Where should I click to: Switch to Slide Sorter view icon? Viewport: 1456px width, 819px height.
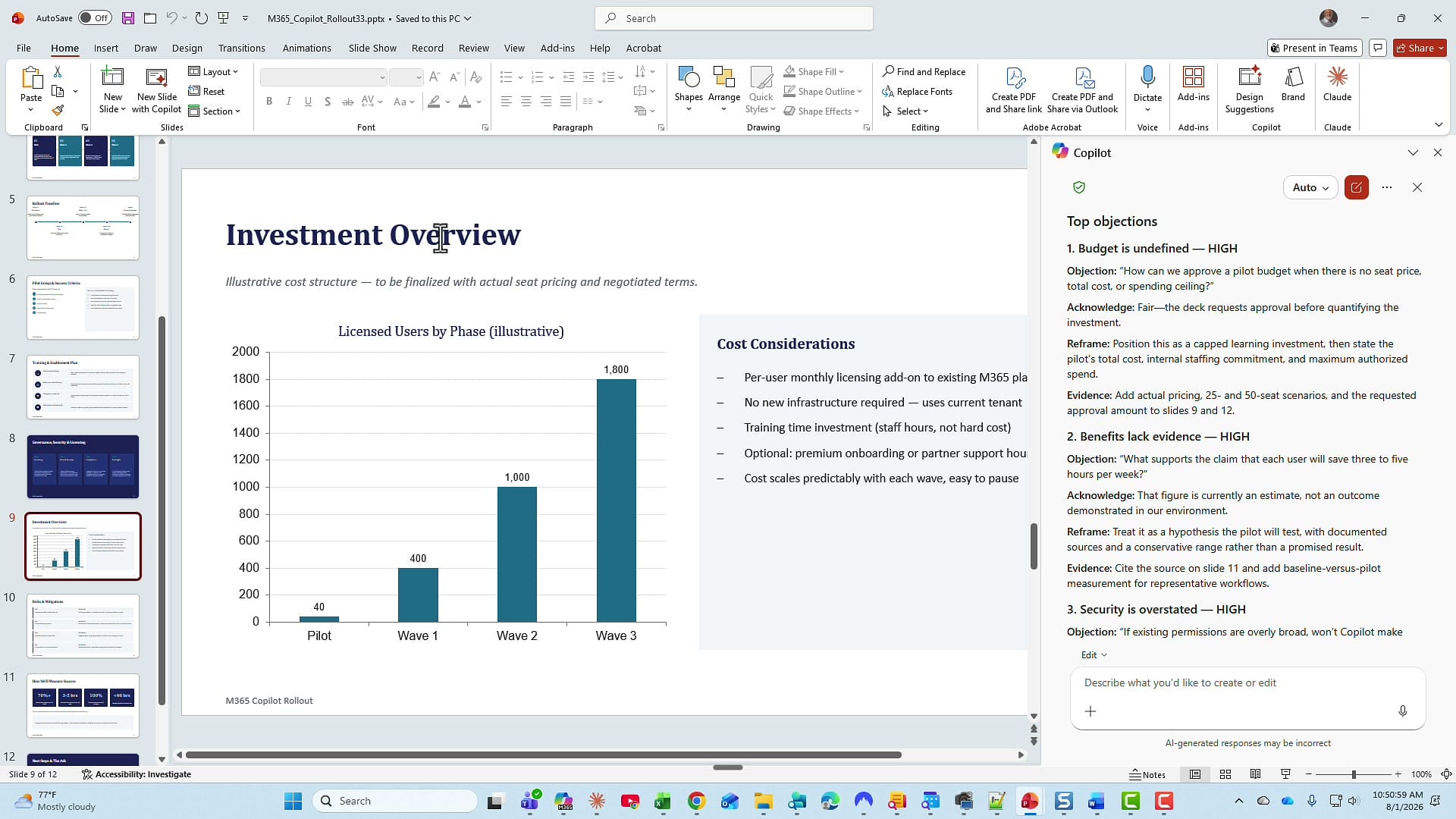coord(1225,774)
